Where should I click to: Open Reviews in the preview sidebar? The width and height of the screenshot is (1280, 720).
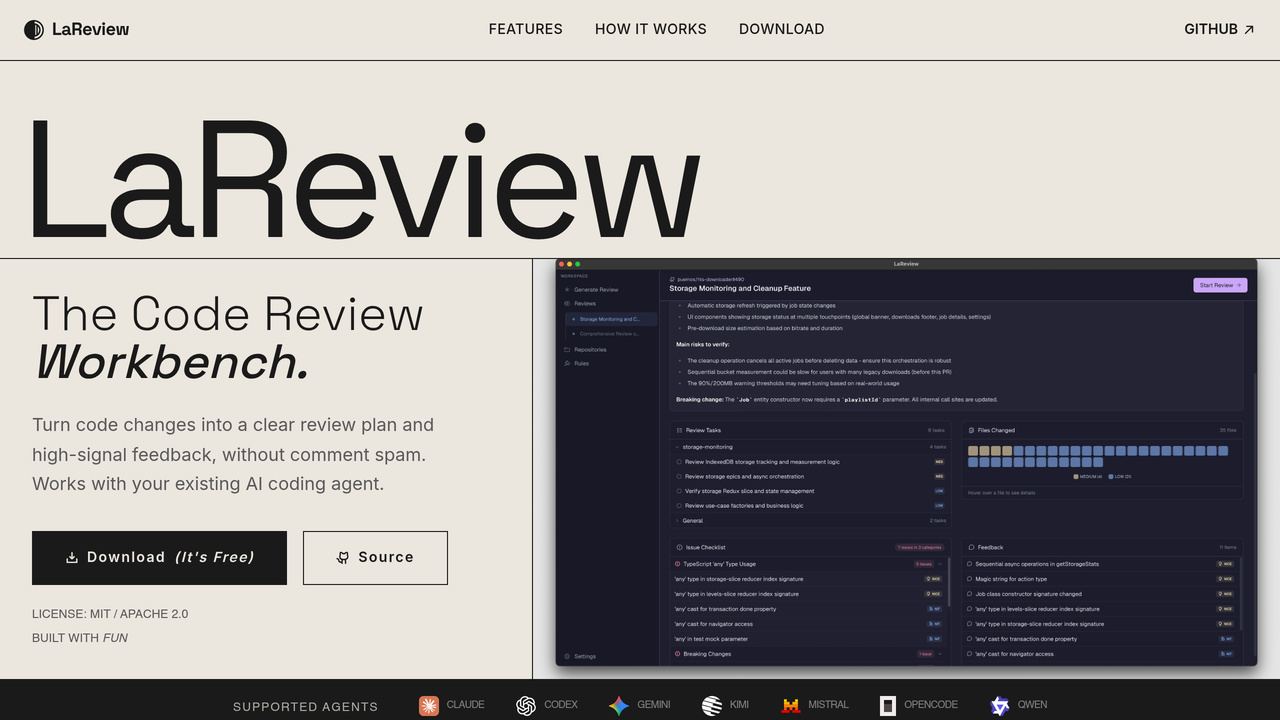click(585, 303)
